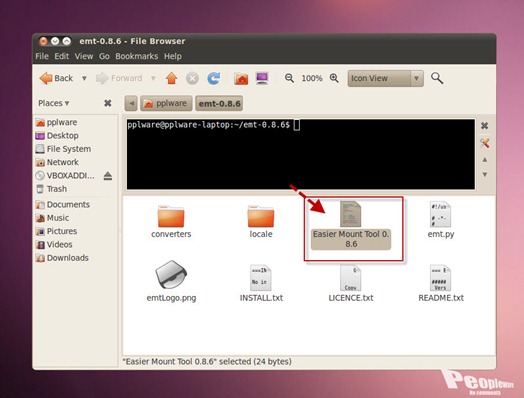
Task: Click the 100% zoom level
Action: coord(312,79)
